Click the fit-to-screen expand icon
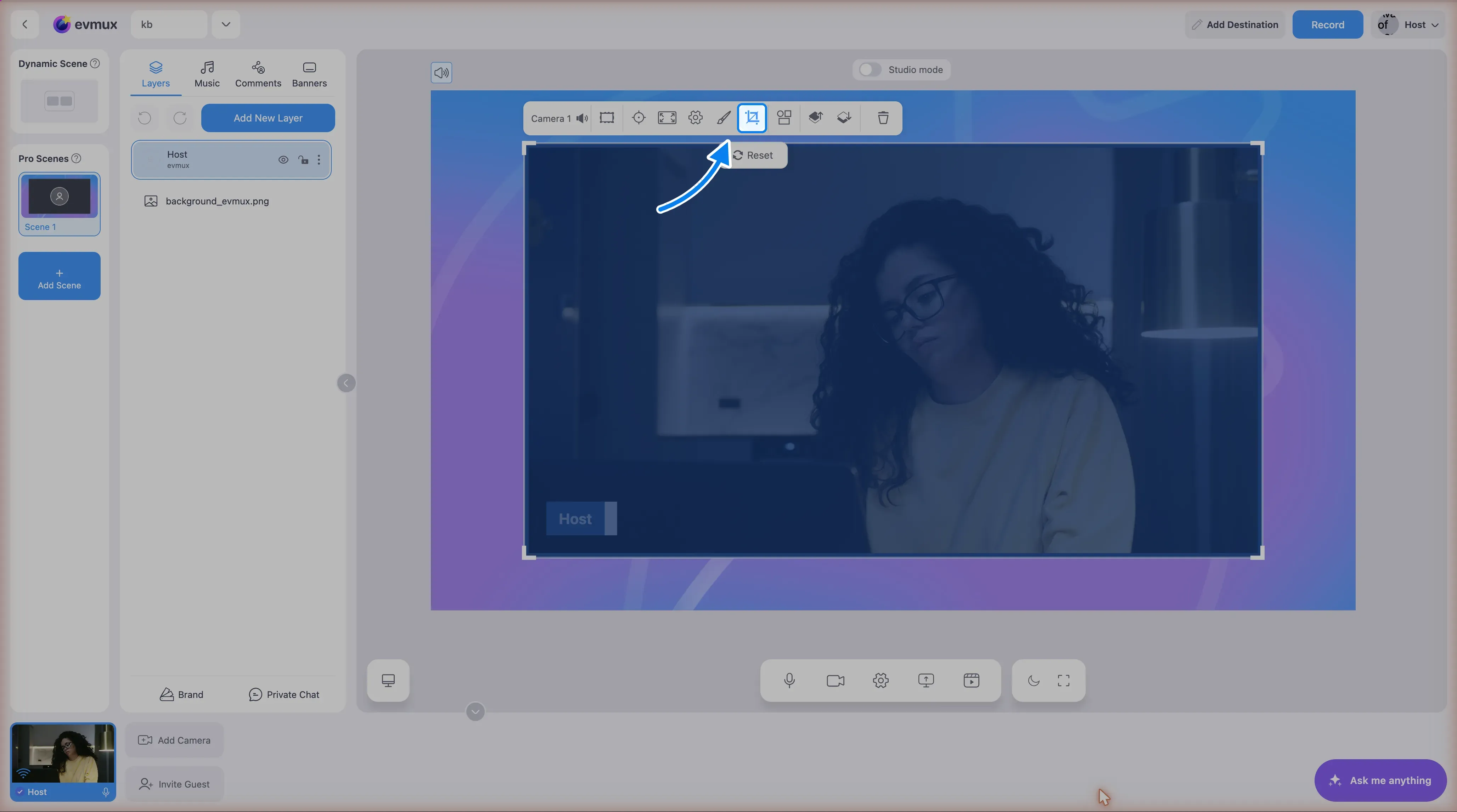The image size is (1457, 812). click(667, 118)
